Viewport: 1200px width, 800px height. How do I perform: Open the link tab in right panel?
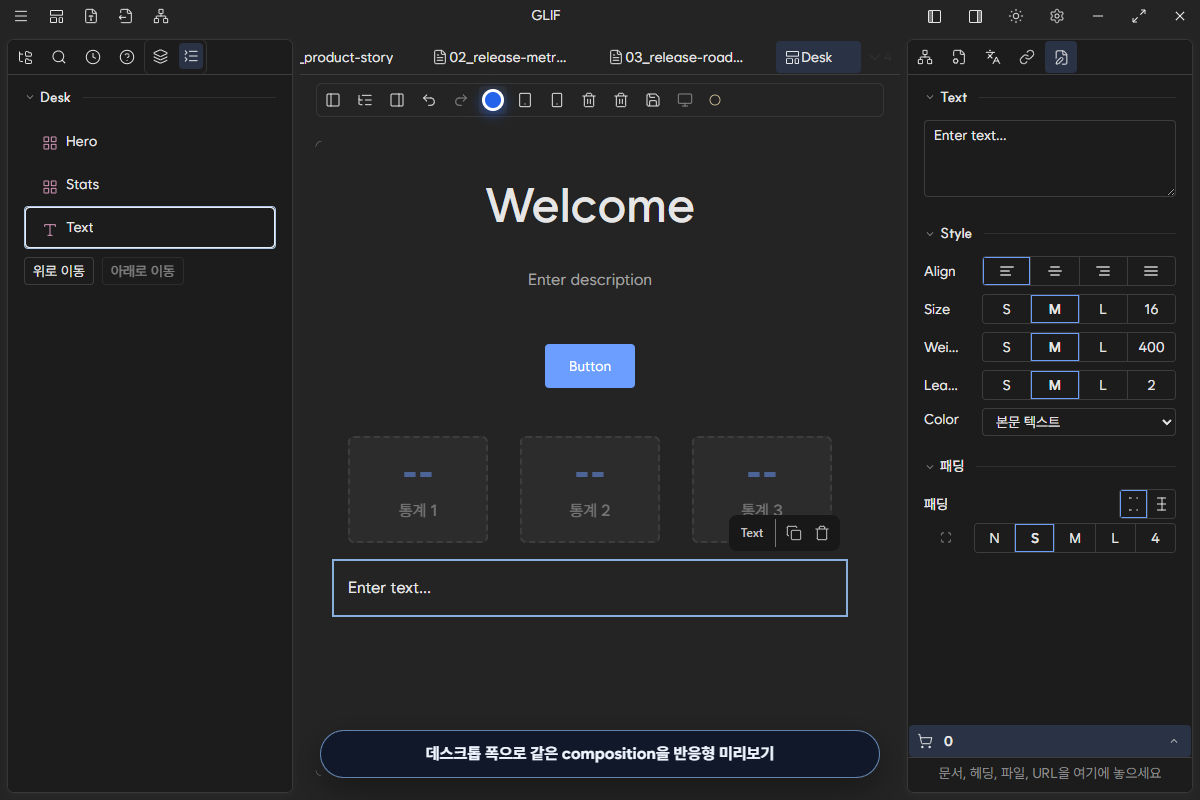[1027, 57]
